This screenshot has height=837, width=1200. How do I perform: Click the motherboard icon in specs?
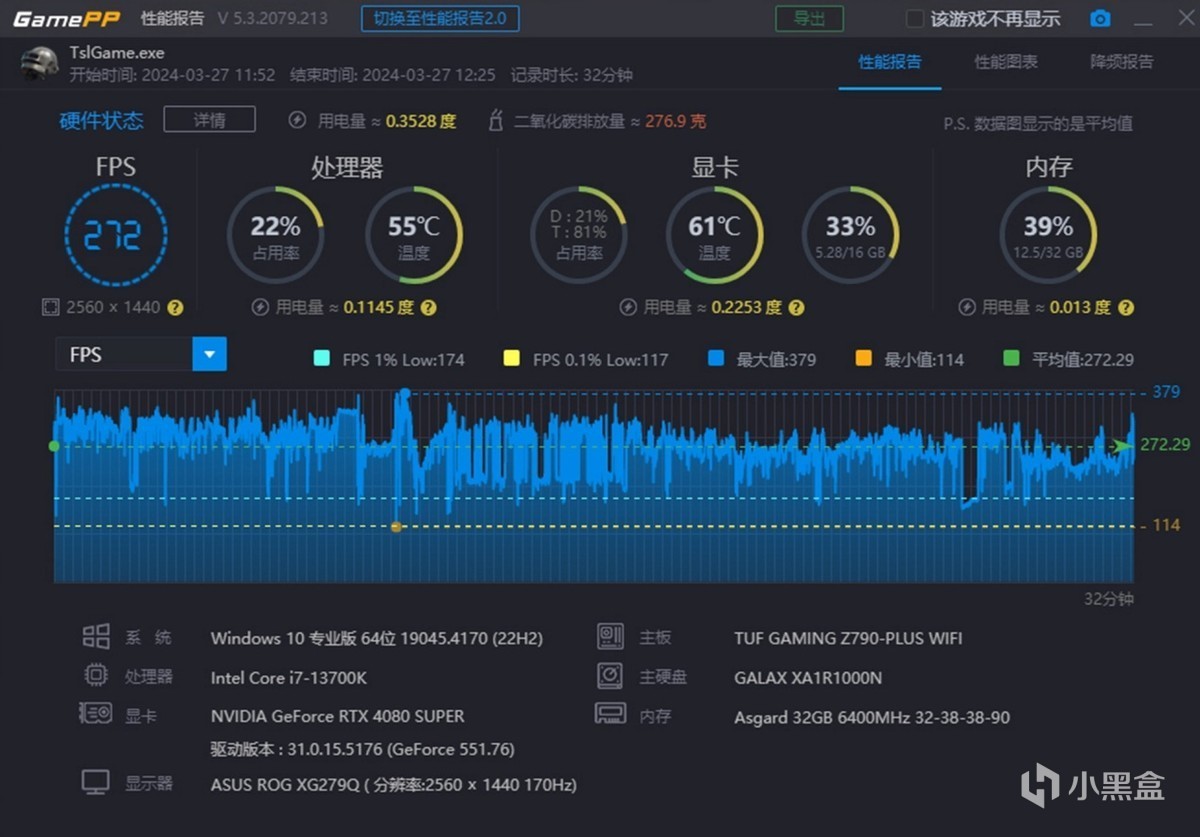[610, 637]
